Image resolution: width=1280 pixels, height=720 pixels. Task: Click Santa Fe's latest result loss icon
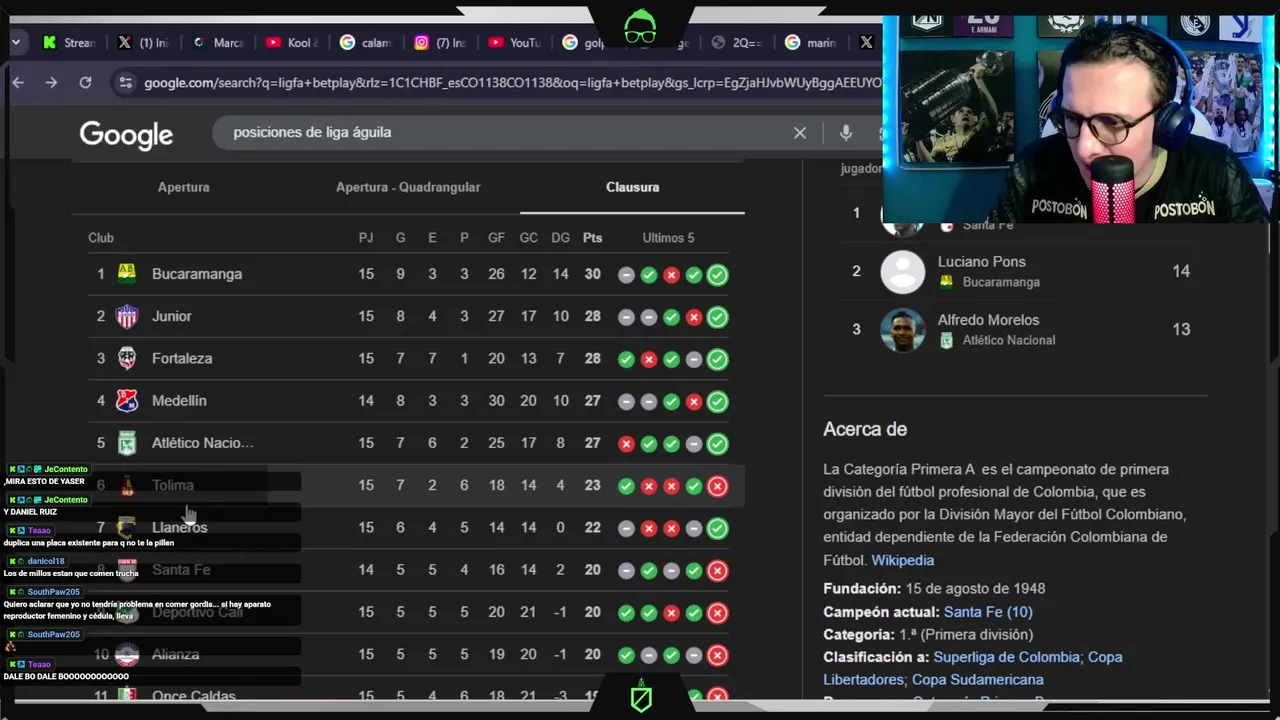717,571
